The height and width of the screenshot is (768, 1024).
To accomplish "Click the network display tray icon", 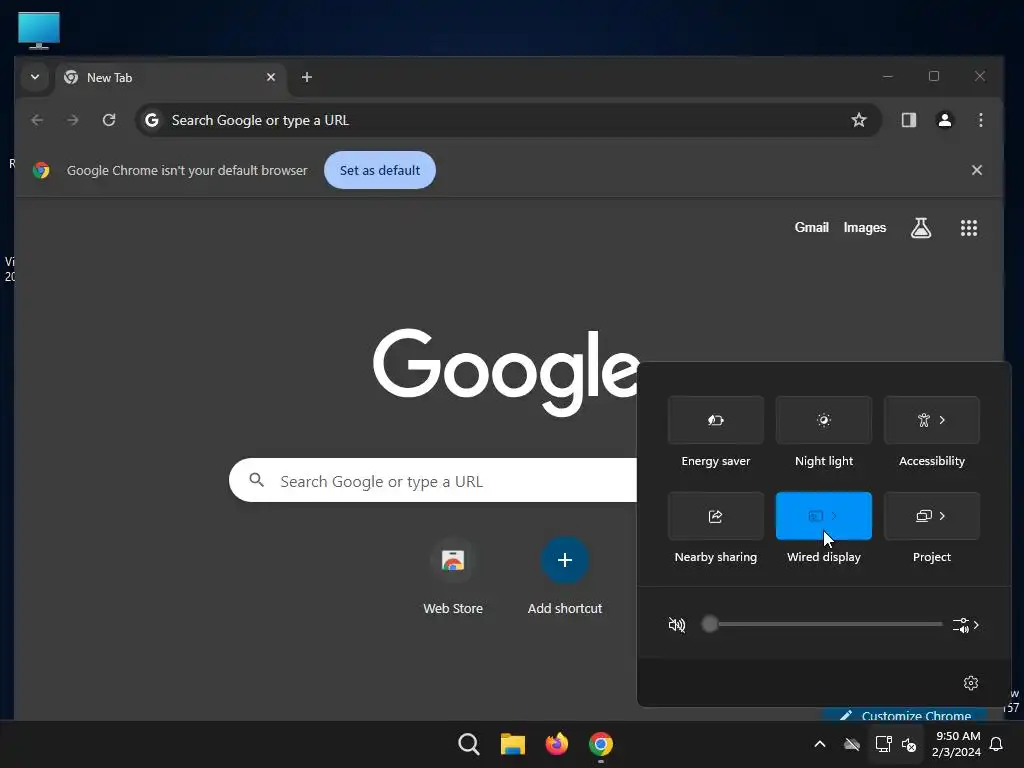I will click(883, 744).
